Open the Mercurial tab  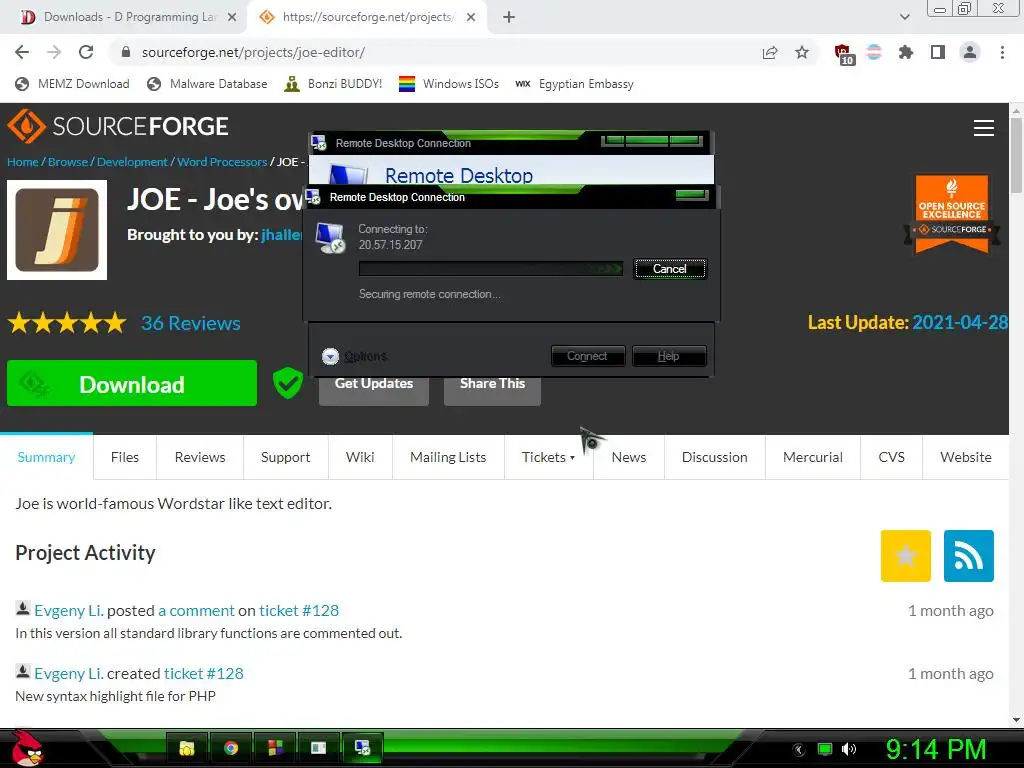click(x=812, y=457)
